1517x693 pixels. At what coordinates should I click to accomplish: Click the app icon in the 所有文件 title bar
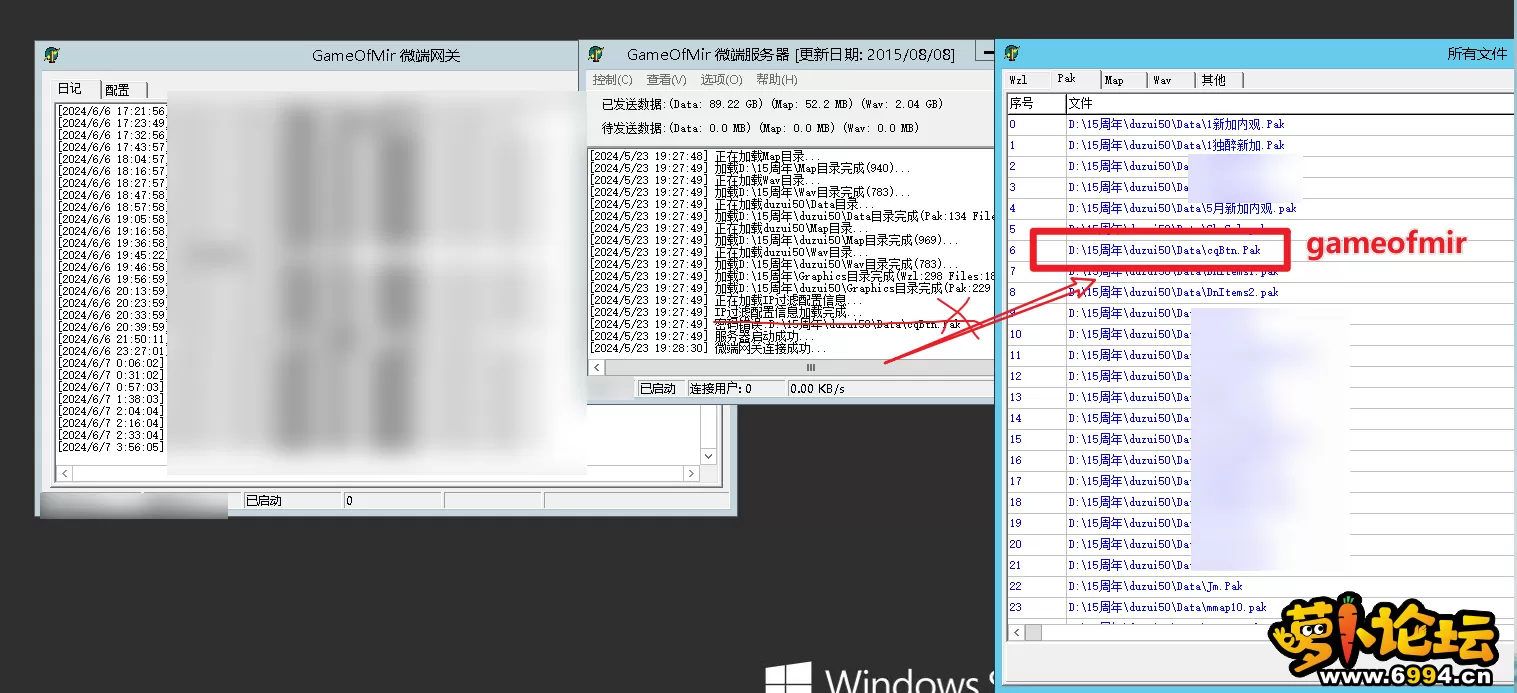(1012, 53)
